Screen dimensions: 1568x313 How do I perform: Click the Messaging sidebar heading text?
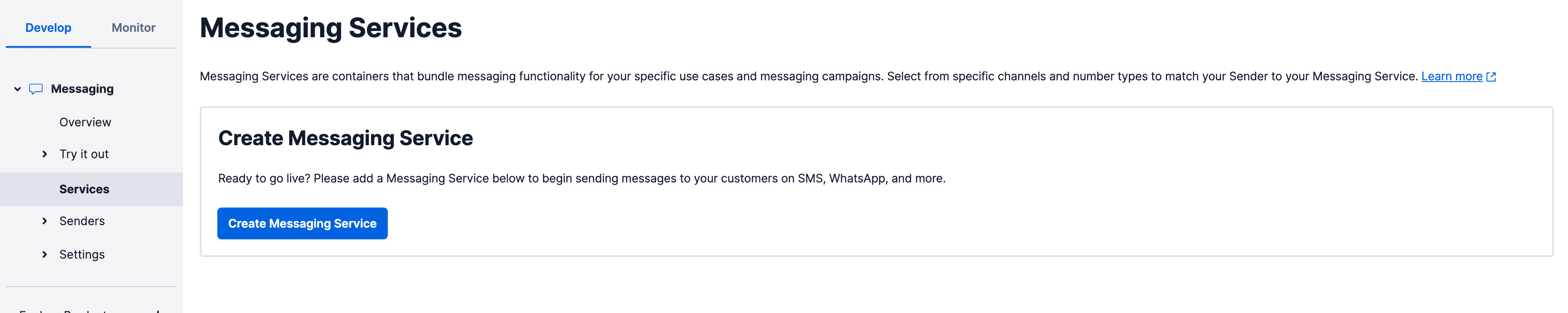click(82, 89)
